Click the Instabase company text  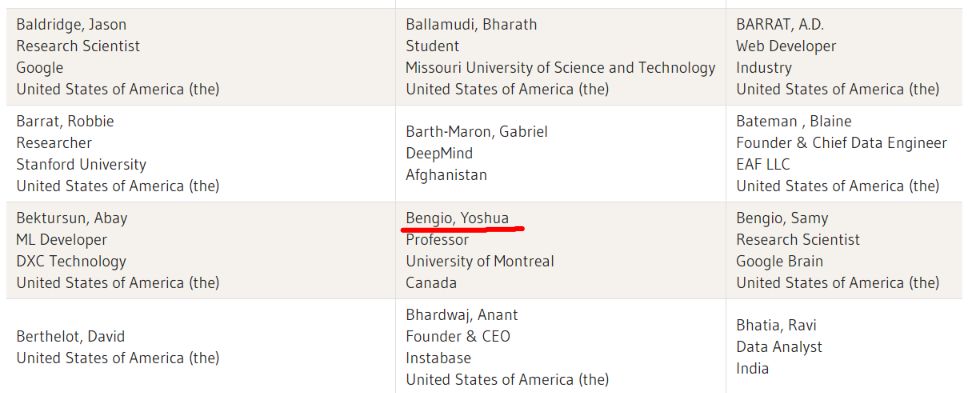[438, 358]
